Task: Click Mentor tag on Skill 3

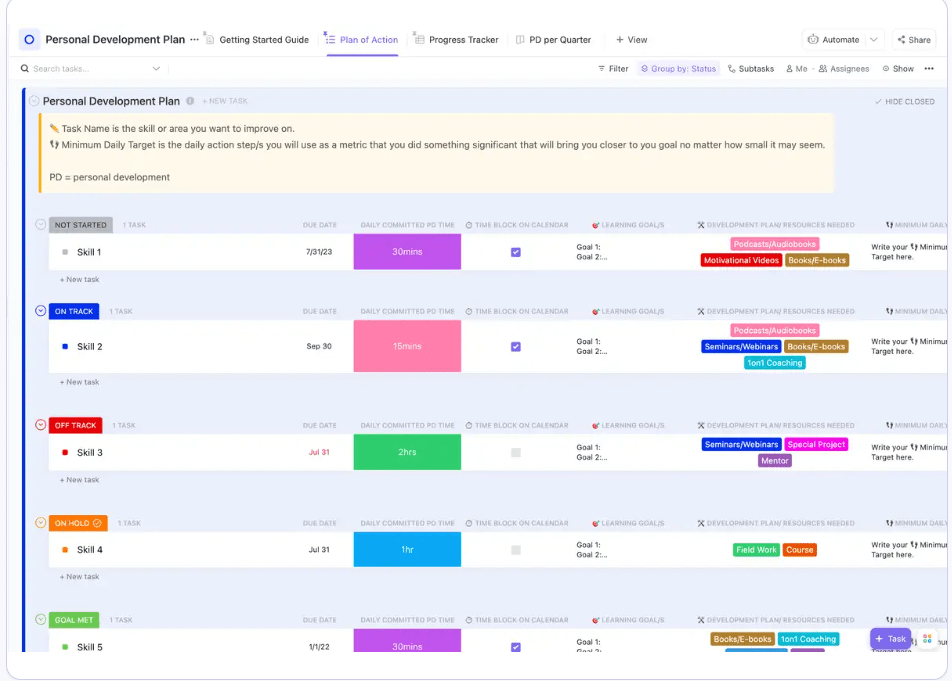Action: [x=775, y=461]
